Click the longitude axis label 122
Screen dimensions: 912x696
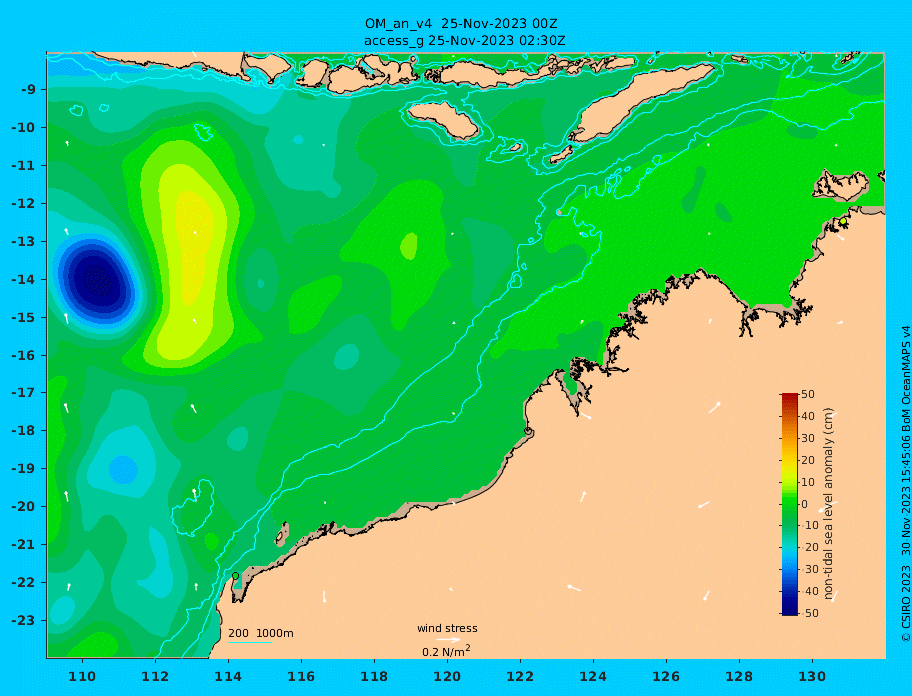520,677
